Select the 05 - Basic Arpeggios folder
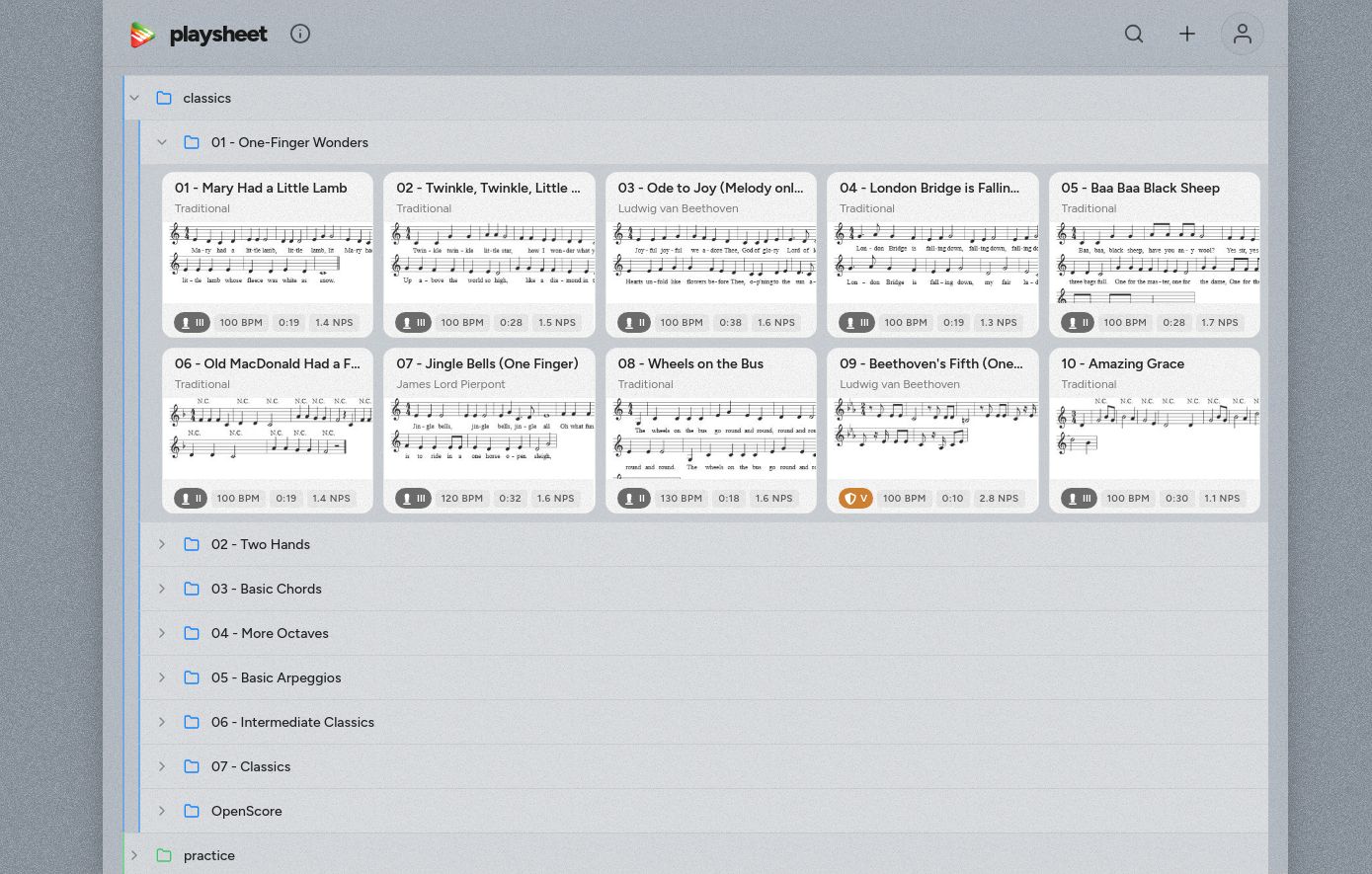The height and width of the screenshot is (874, 1372). [276, 677]
